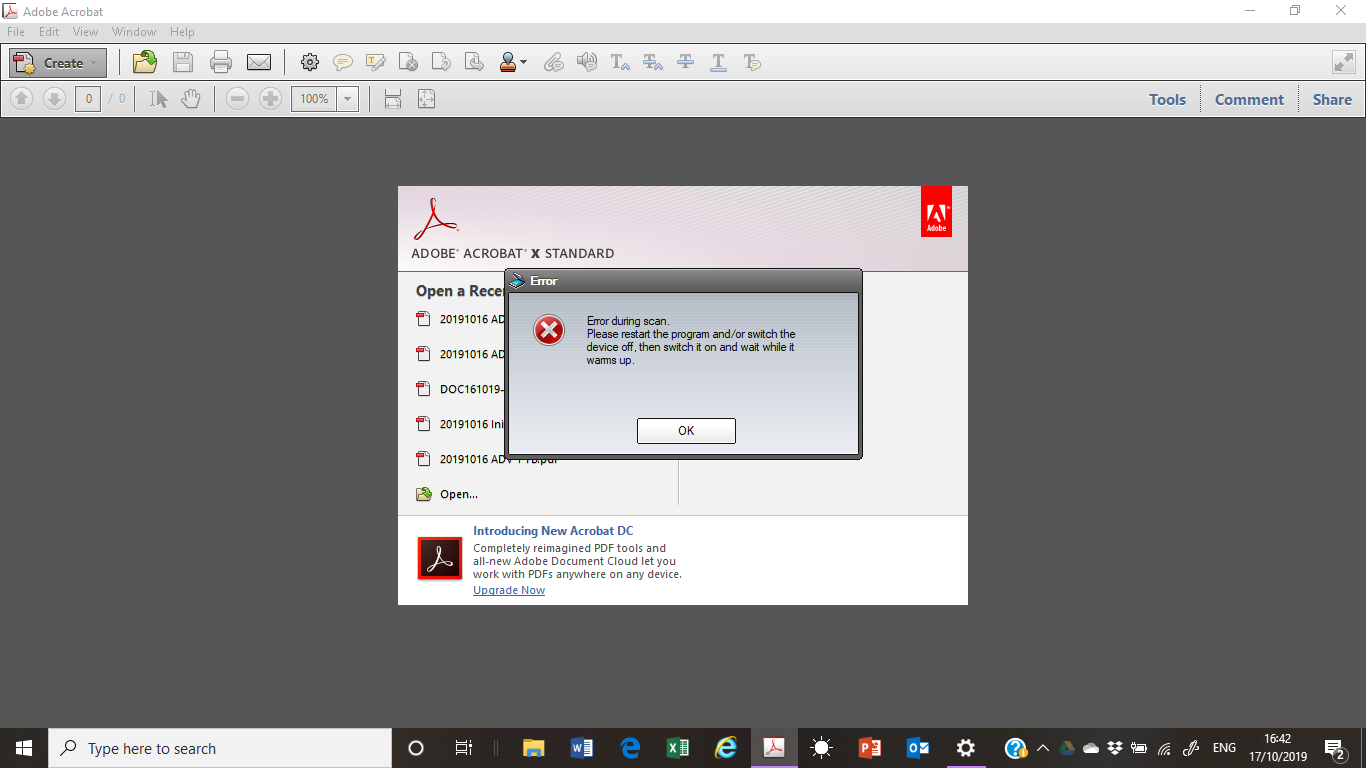Viewport: 1366px width, 768px height.
Task: Open the gear Customize Quick Tools icon
Action: point(310,62)
